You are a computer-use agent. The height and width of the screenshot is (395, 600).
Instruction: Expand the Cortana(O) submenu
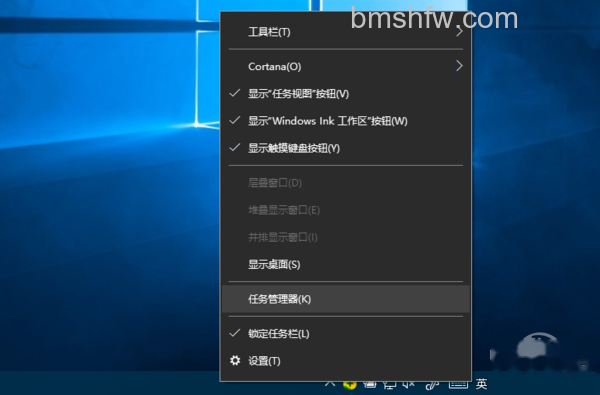pos(346,66)
